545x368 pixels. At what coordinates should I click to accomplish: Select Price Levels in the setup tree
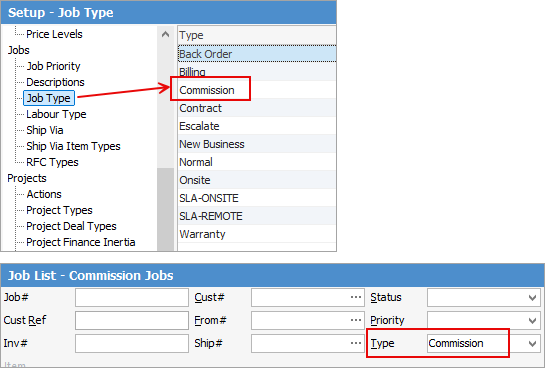(54, 34)
